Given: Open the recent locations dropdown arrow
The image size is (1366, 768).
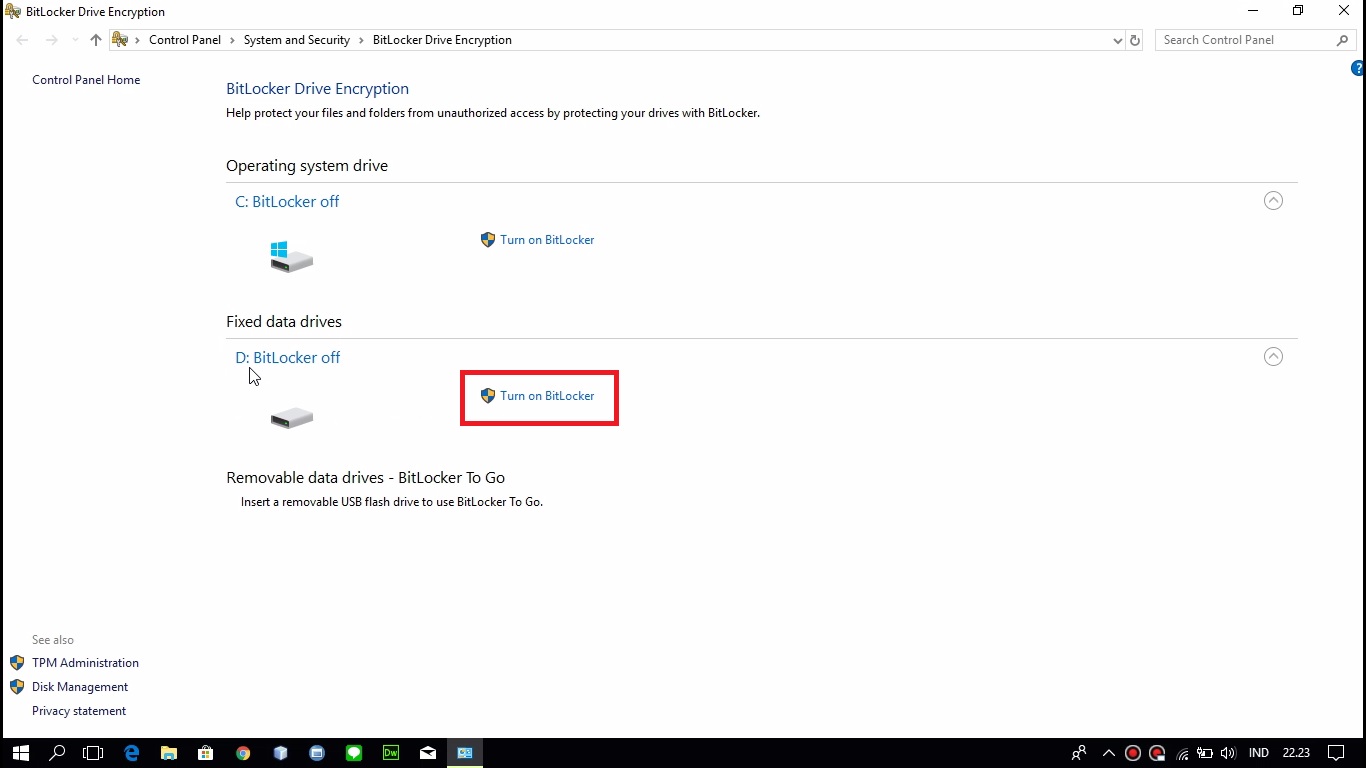Looking at the screenshot, I should coord(75,40).
